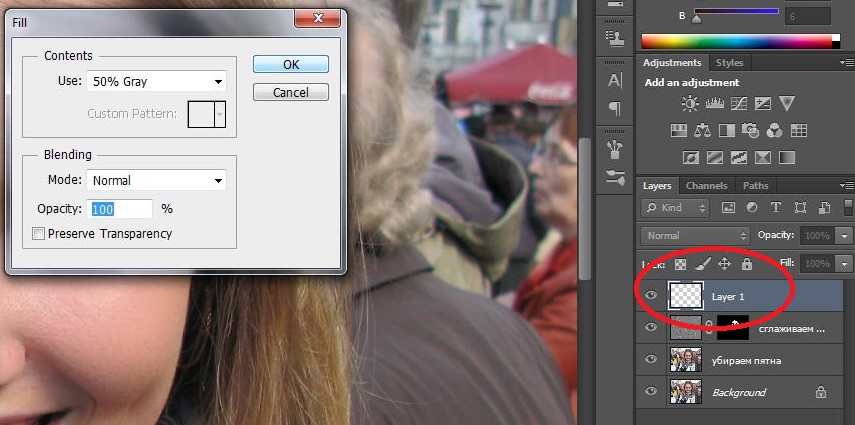Toggle lock position
The image size is (855, 425).
724,265
